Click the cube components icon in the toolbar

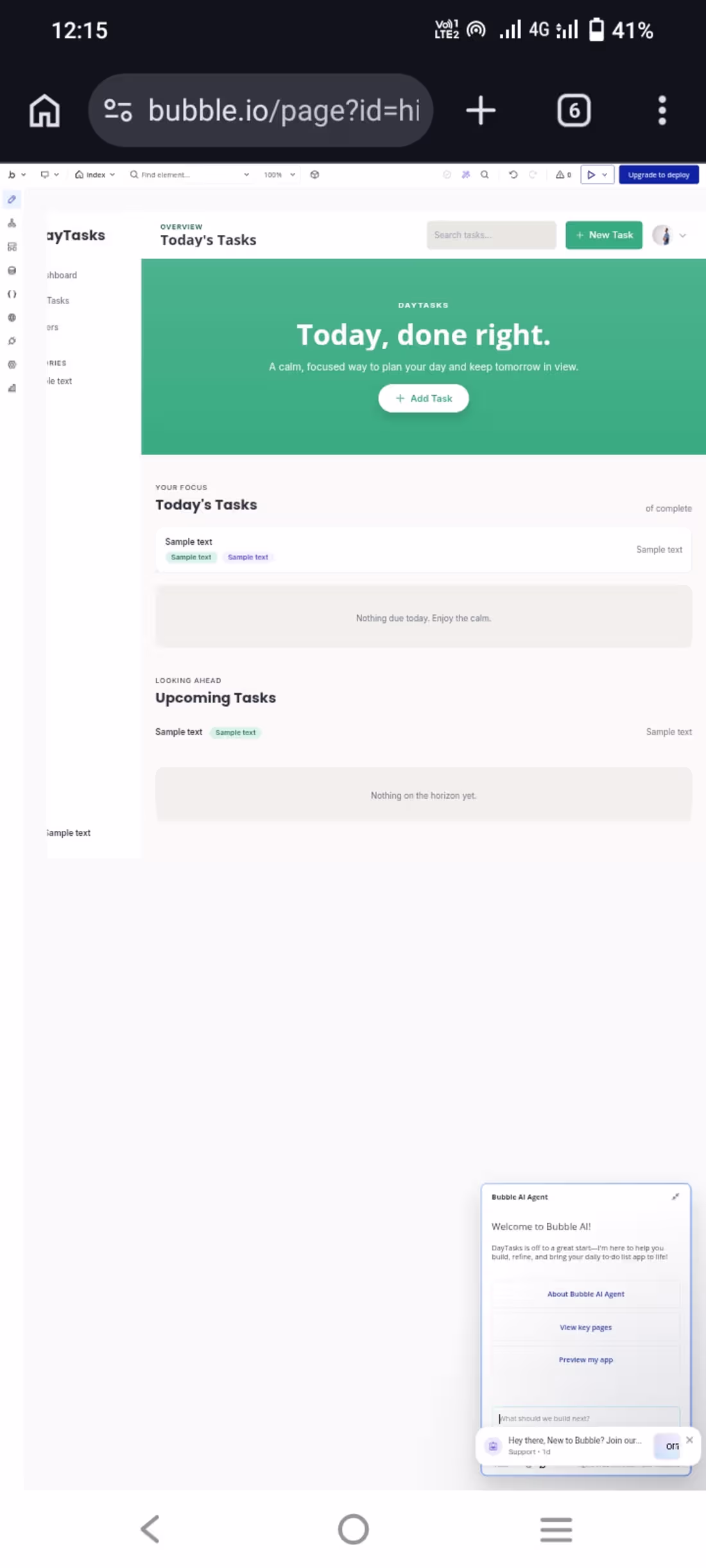(x=314, y=175)
